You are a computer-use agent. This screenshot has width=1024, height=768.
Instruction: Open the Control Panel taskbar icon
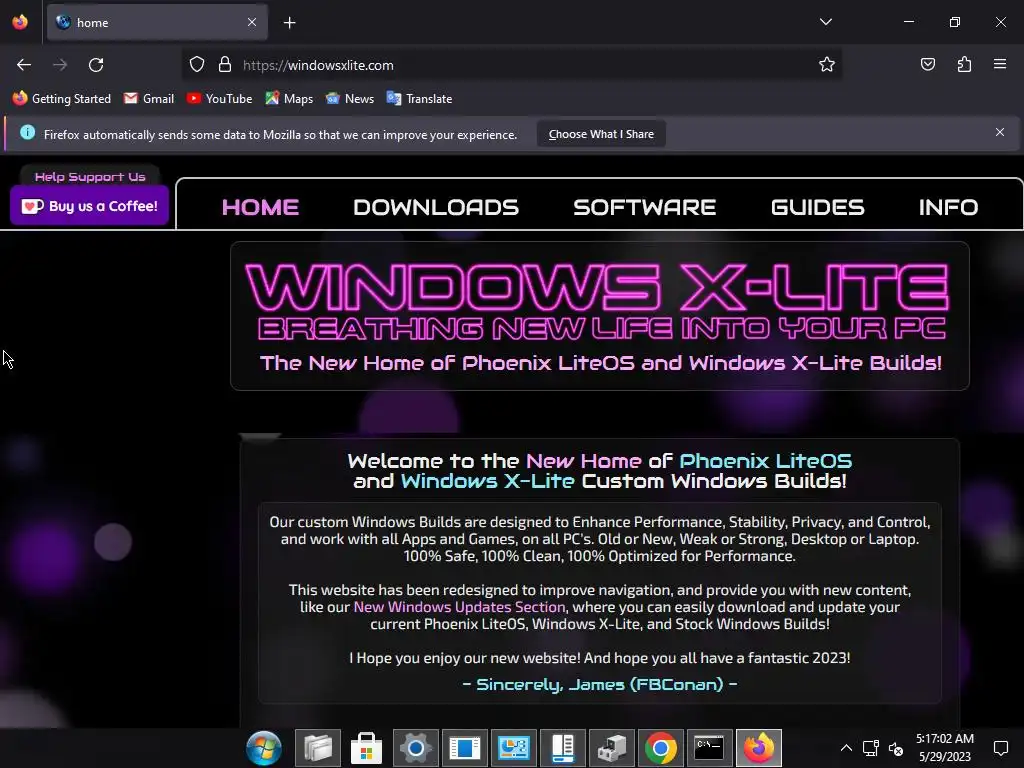[x=513, y=748]
